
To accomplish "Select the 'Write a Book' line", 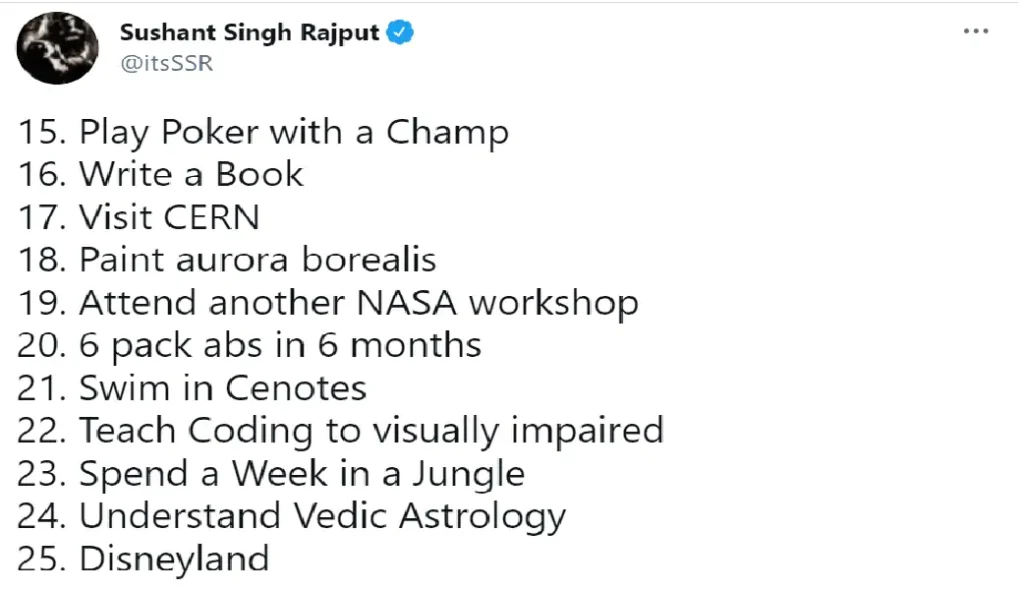I will pos(190,175).
